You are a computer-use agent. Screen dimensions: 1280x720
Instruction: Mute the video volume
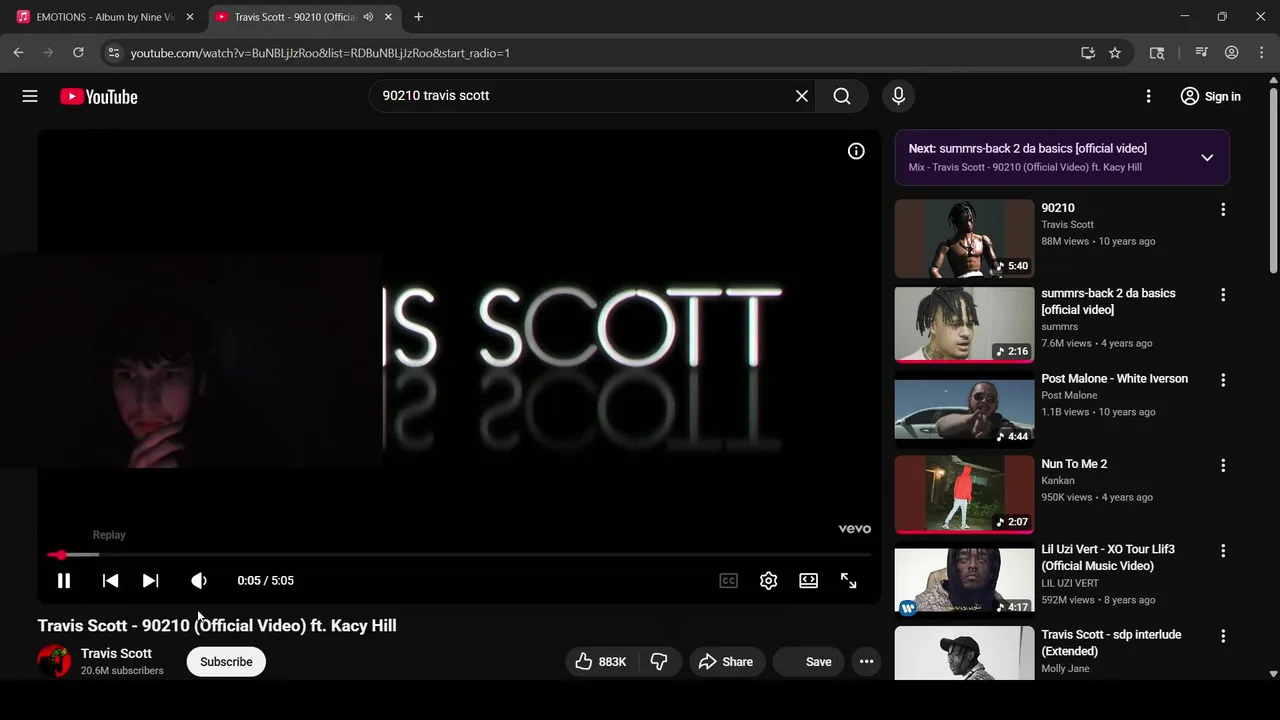click(199, 581)
